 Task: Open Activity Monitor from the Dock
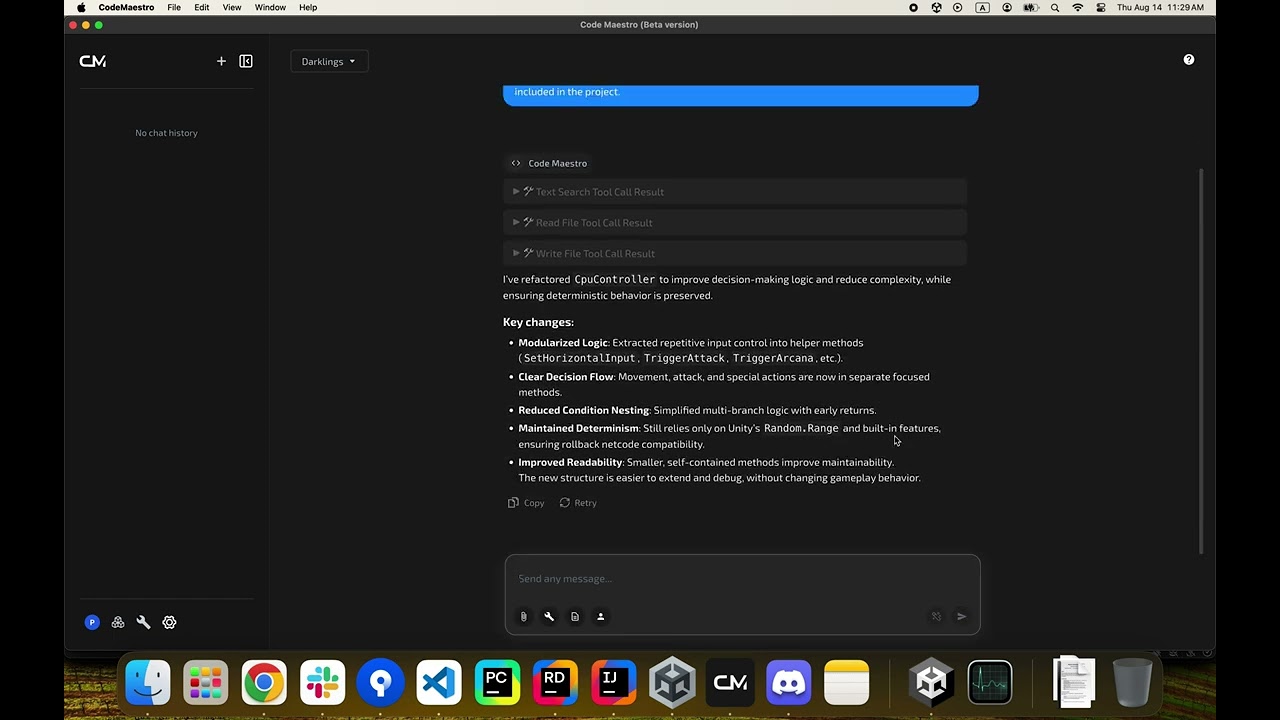click(990, 683)
